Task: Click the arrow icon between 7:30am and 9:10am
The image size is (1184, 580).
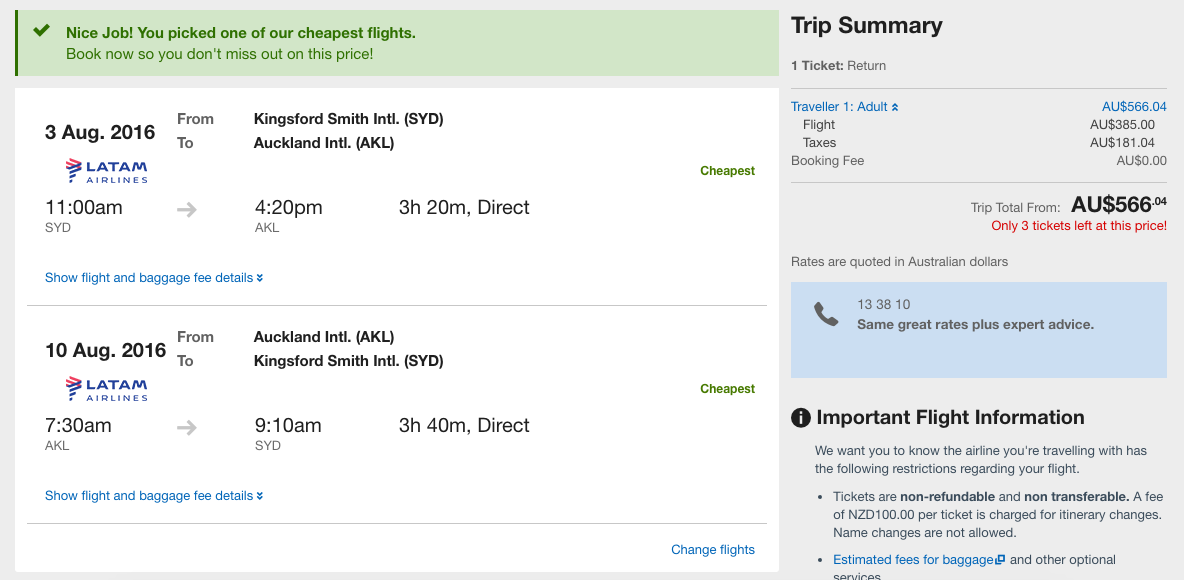Action: (187, 427)
